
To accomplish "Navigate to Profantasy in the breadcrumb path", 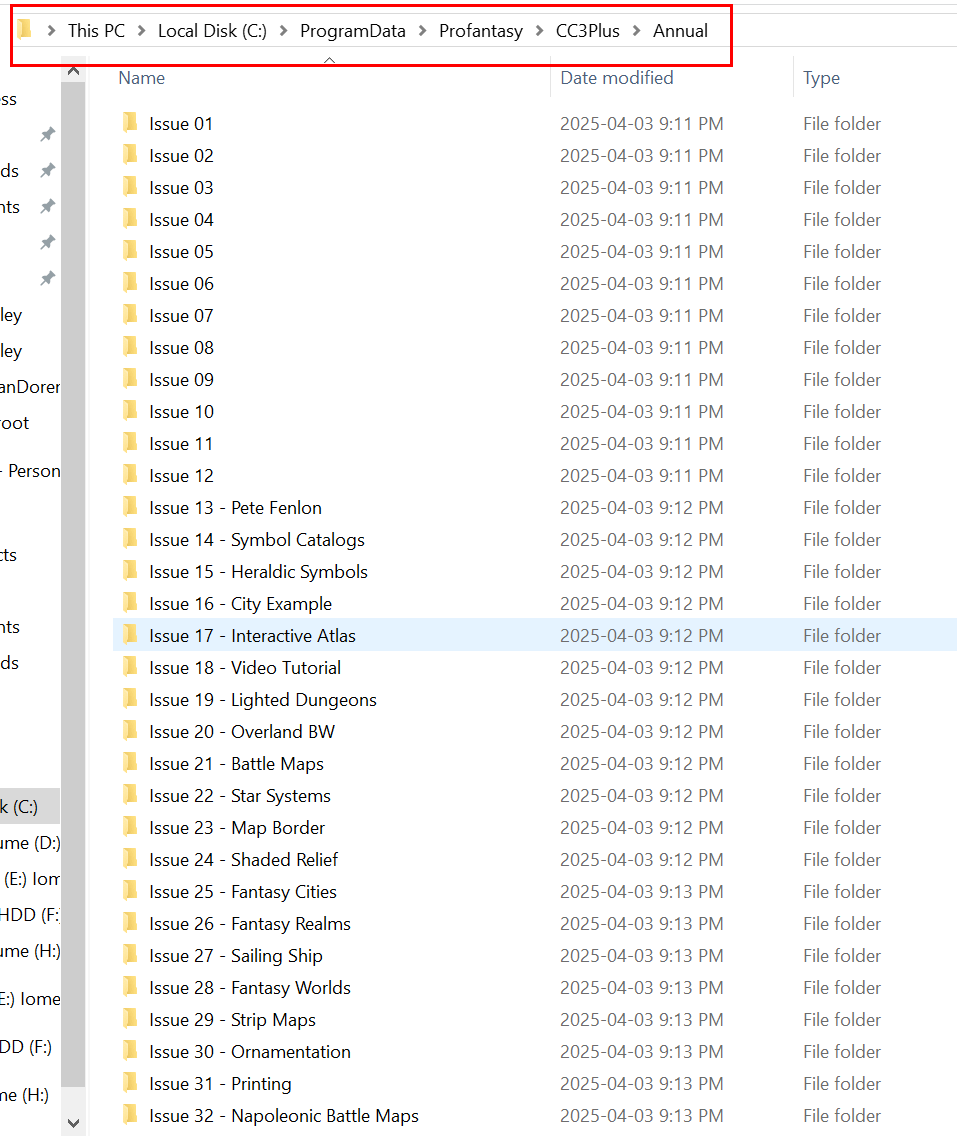I will tap(480, 31).
